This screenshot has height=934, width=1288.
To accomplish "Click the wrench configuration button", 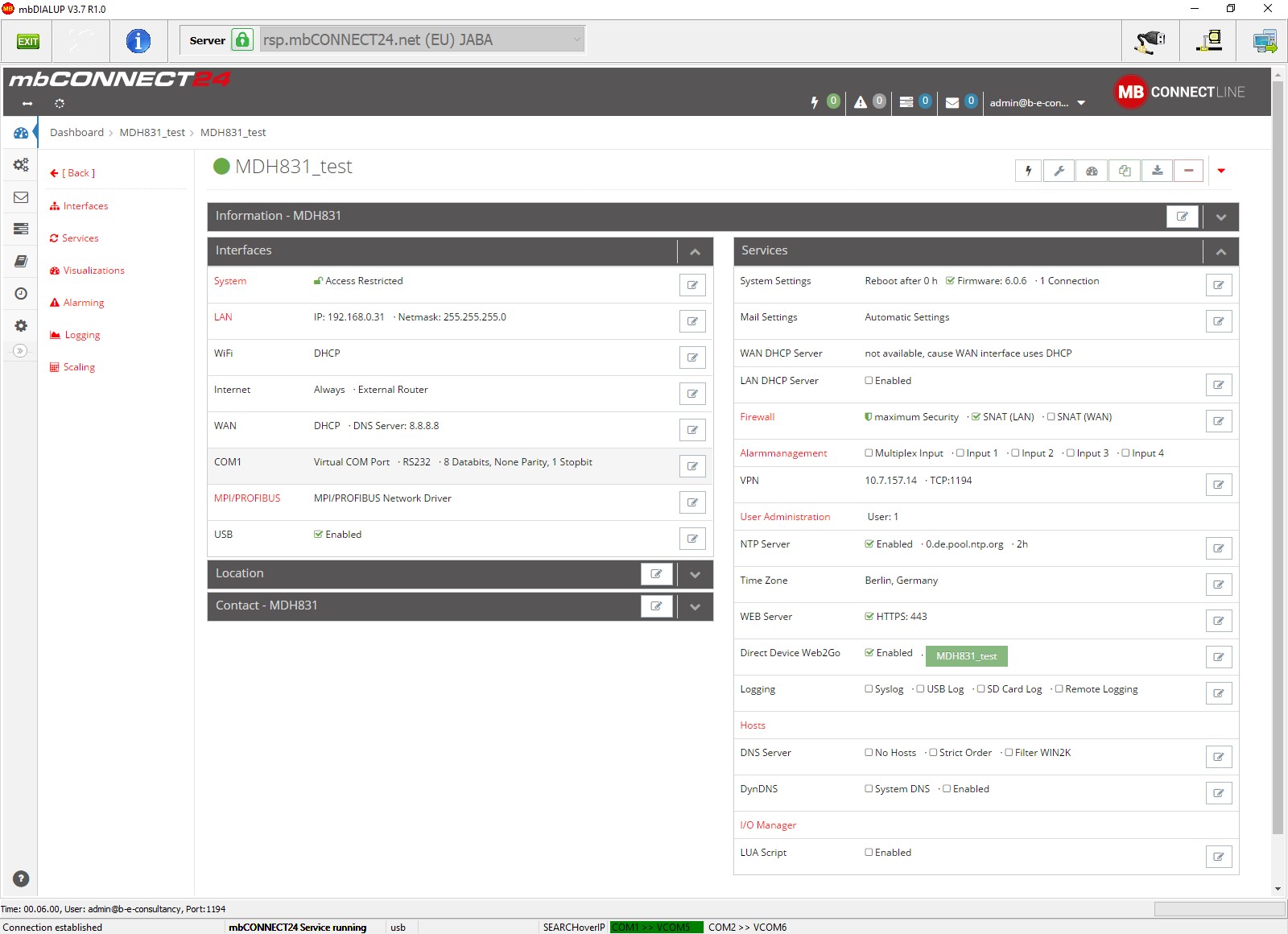I will (x=1059, y=171).
